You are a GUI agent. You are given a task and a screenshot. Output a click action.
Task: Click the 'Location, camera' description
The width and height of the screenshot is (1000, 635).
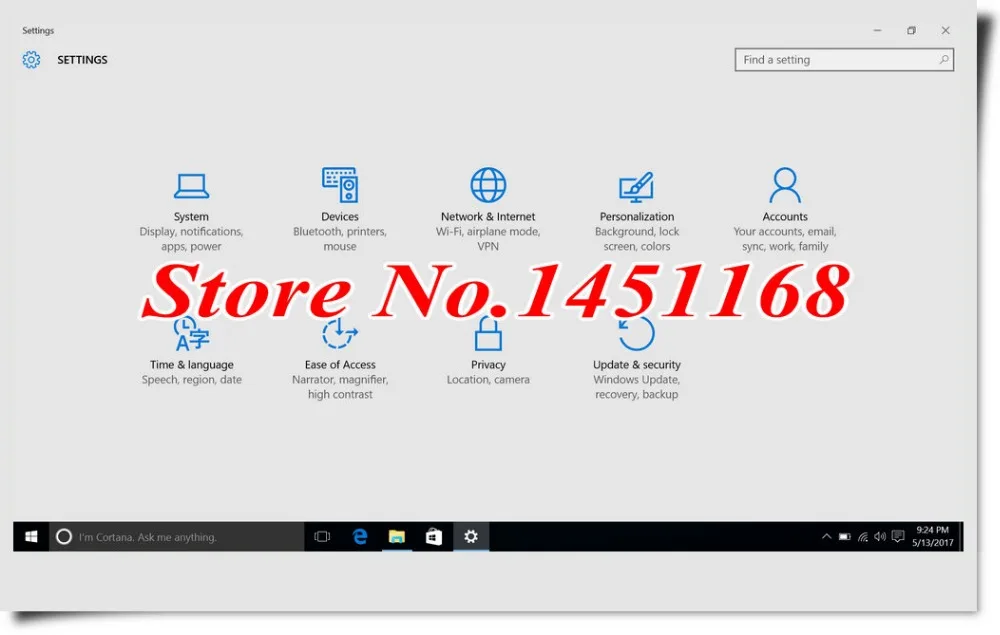coord(488,379)
